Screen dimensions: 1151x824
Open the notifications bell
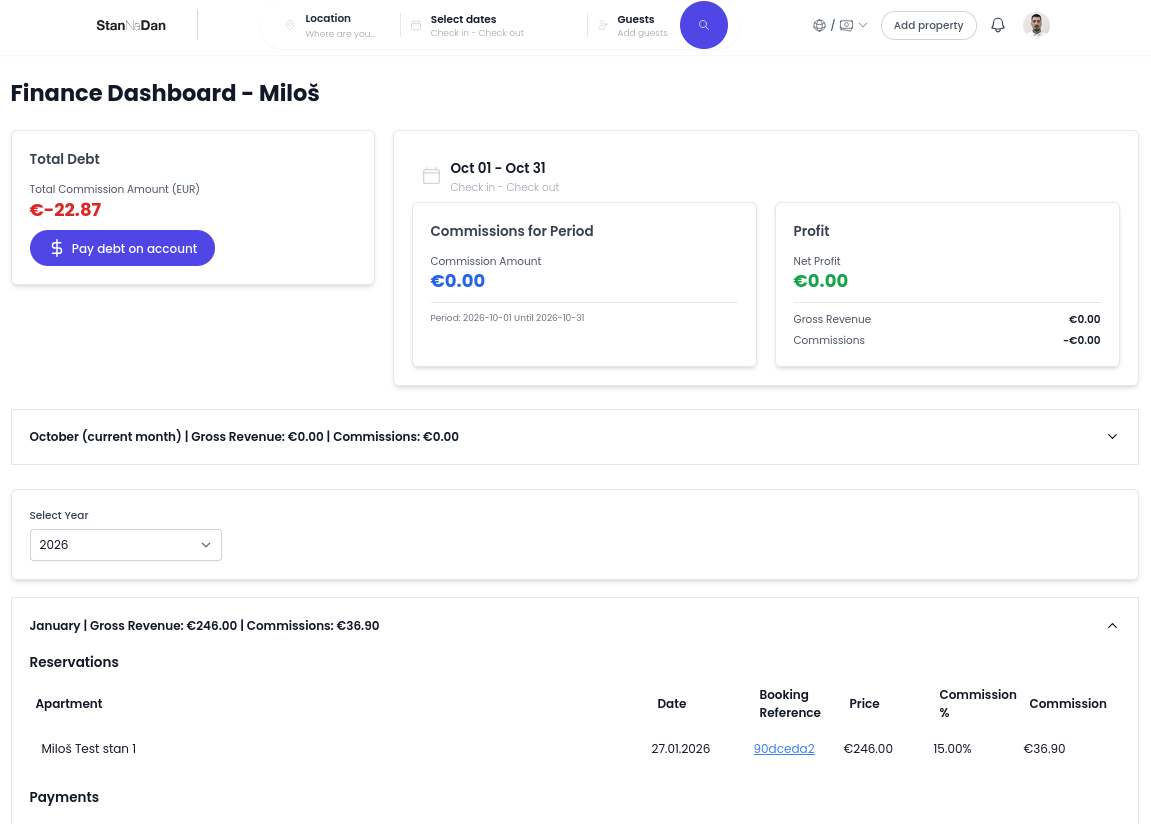click(998, 25)
